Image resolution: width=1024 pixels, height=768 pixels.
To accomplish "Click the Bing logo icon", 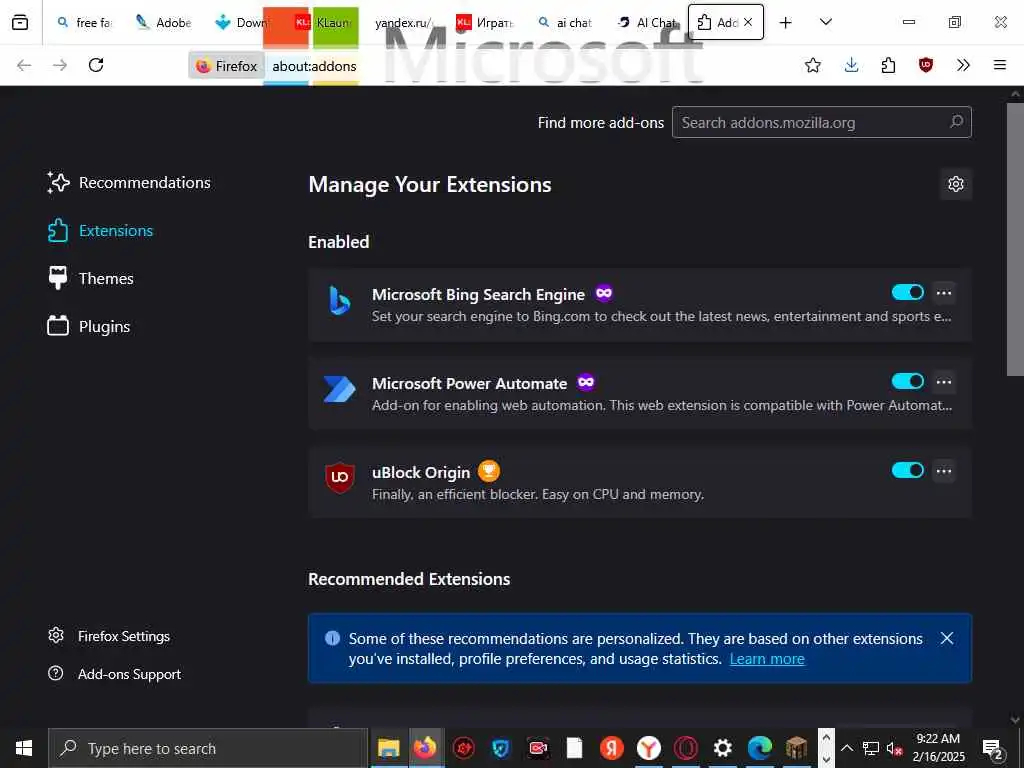I will 340,301.
